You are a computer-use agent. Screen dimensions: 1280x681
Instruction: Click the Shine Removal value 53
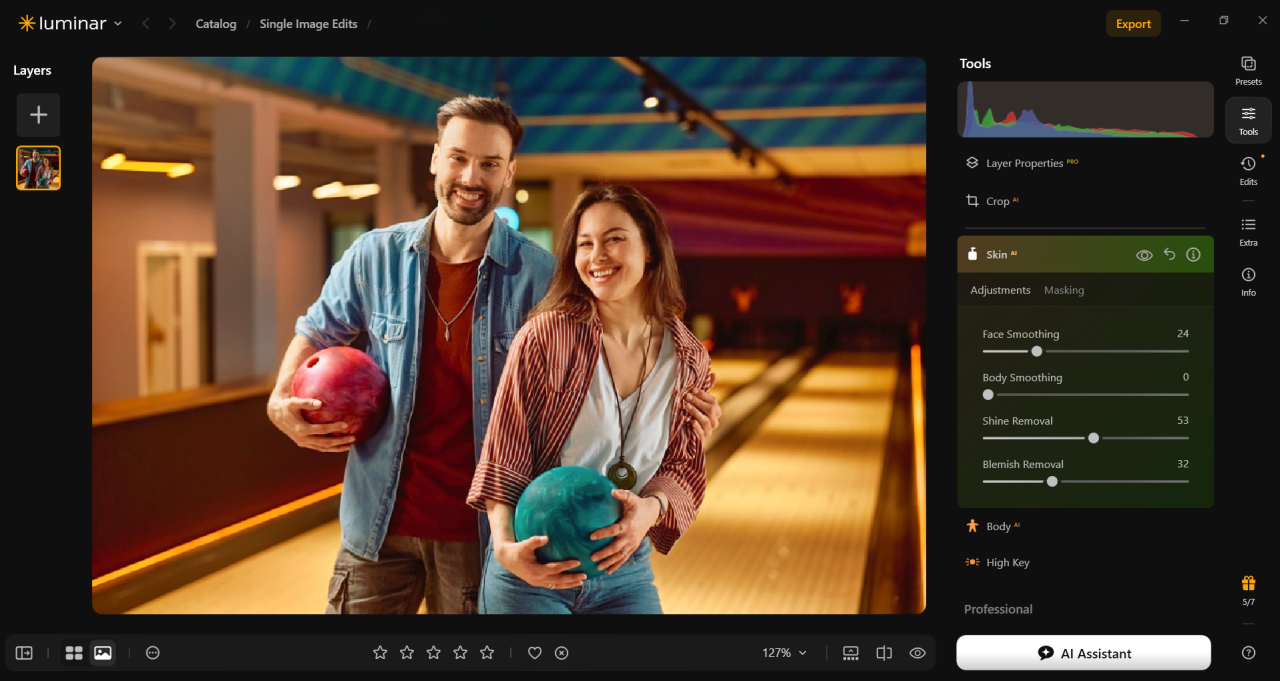pyautogui.click(x=1183, y=421)
